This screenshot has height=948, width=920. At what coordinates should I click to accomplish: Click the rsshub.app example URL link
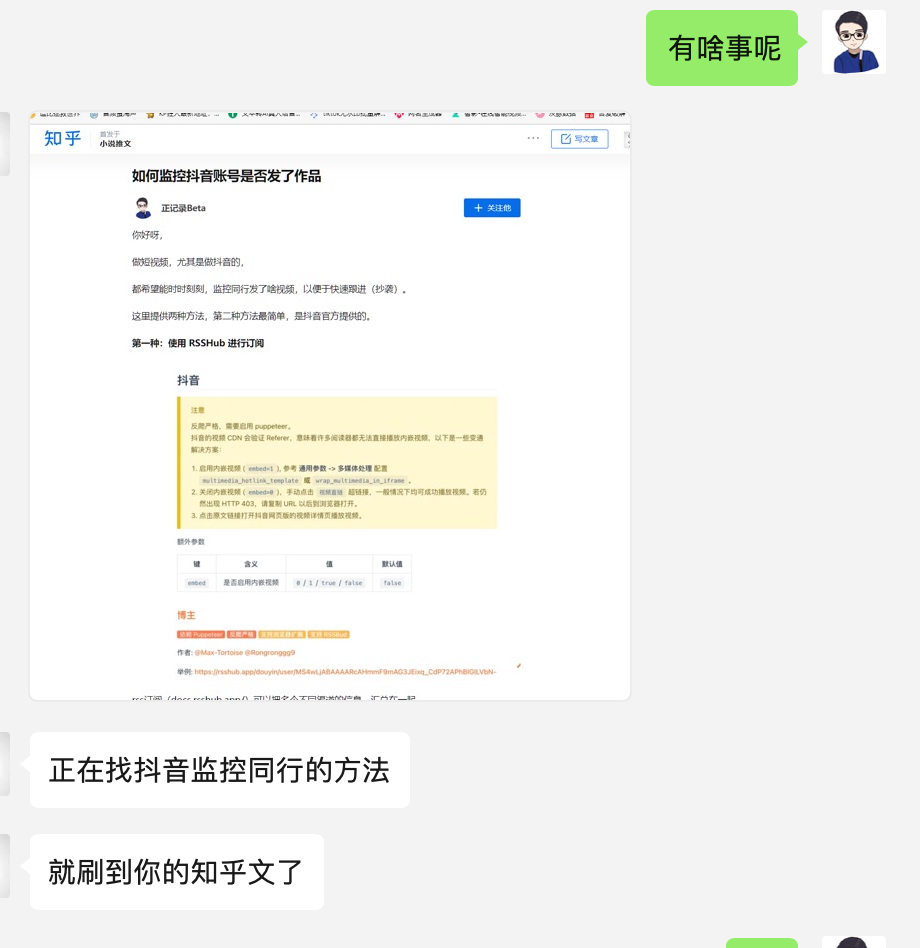pos(345,672)
